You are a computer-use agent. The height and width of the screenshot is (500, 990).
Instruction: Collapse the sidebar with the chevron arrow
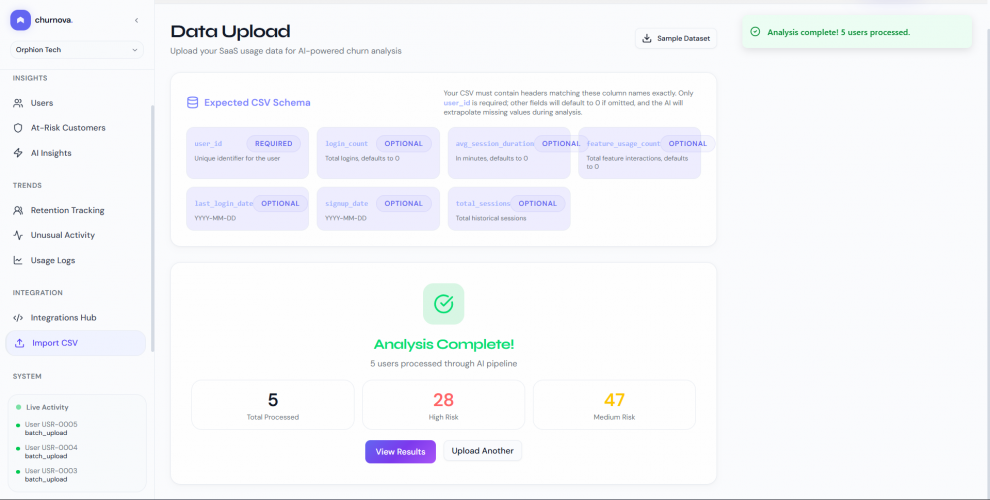click(x=136, y=20)
